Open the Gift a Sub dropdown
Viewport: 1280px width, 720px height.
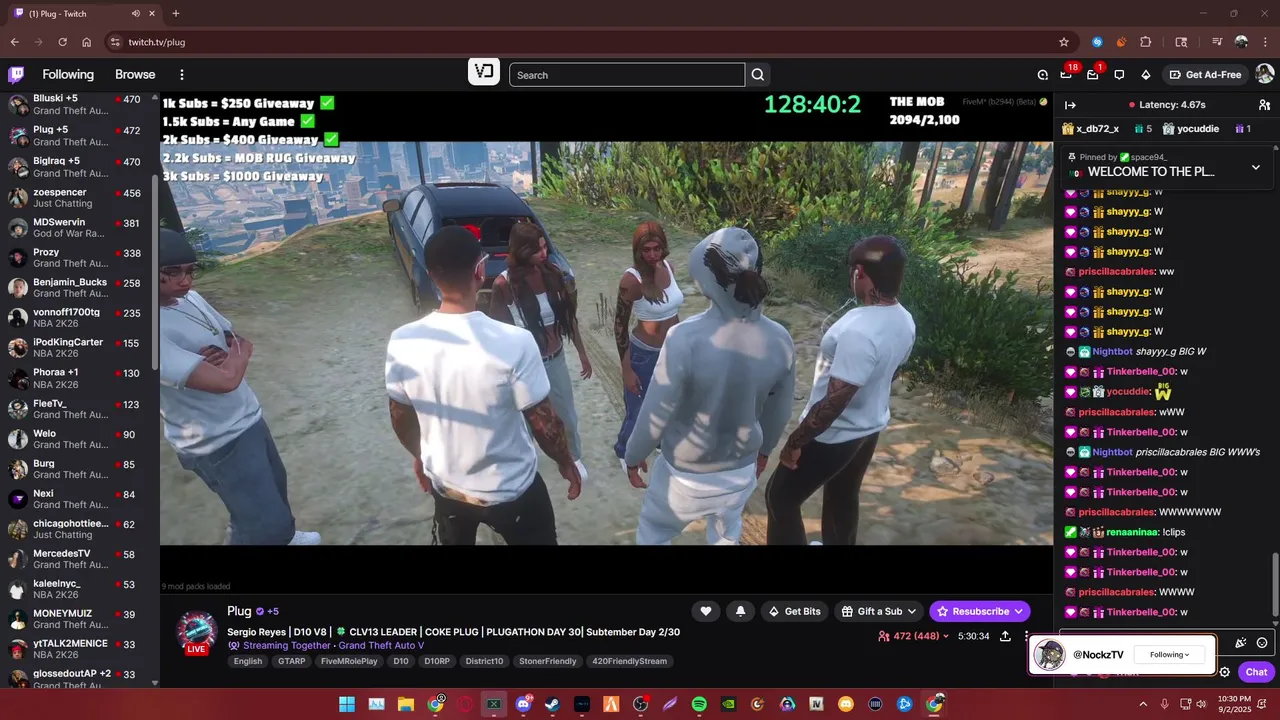point(878,611)
